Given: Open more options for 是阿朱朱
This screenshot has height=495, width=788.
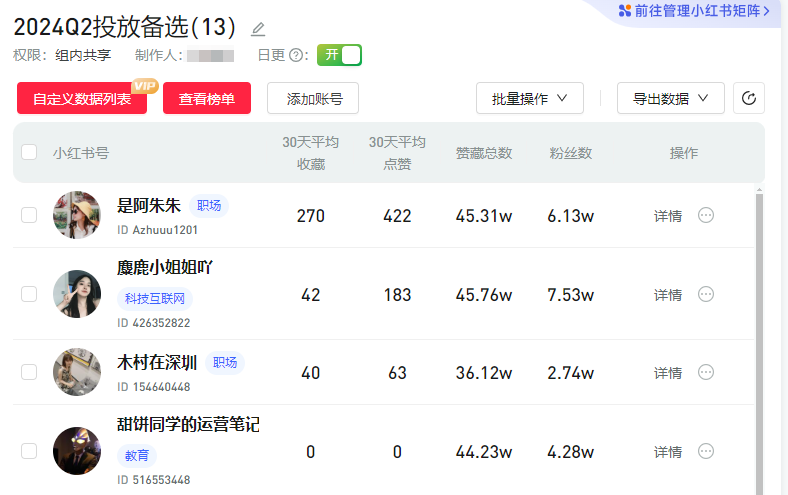Looking at the screenshot, I should point(706,215).
